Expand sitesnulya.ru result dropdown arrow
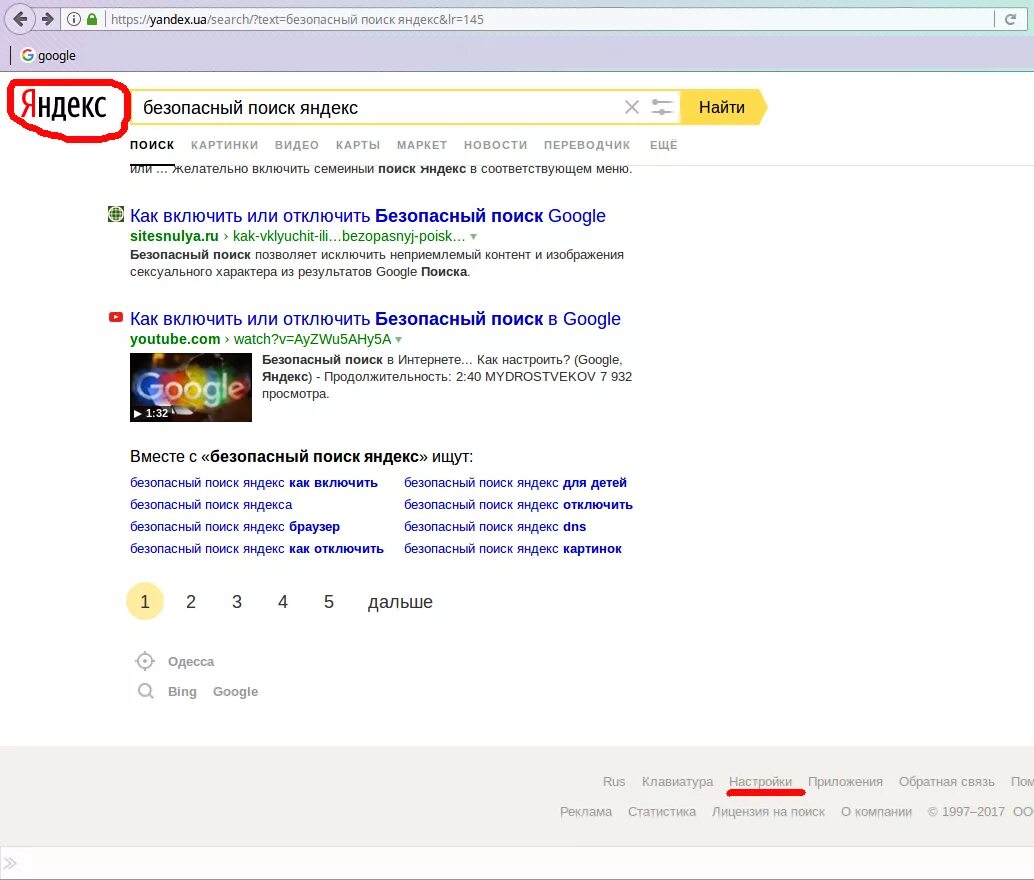1034x880 pixels. point(473,236)
